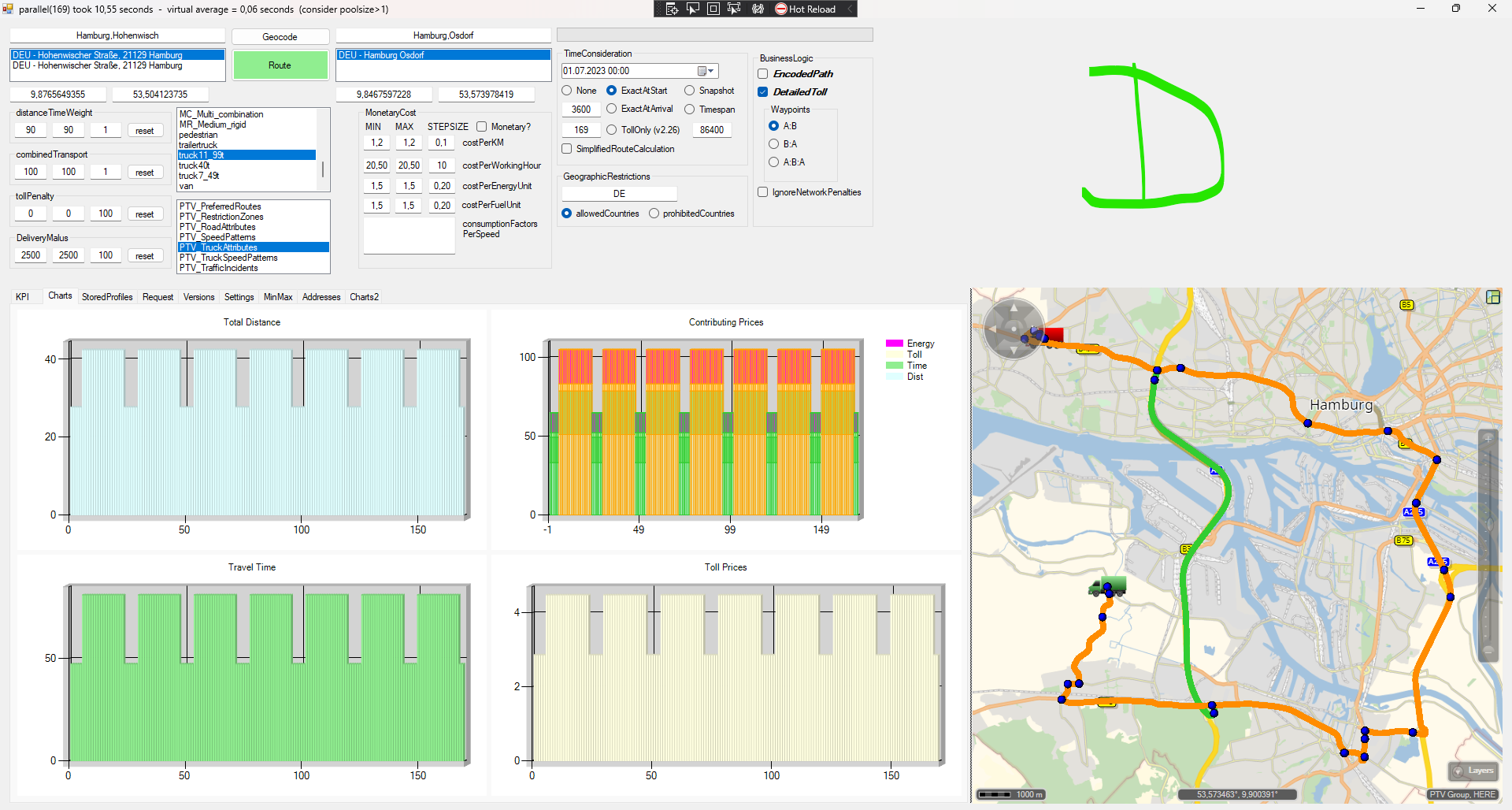Image resolution: width=1512 pixels, height=810 pixels.
Task: Switch to the KPI tab
Action: point(22,297)
